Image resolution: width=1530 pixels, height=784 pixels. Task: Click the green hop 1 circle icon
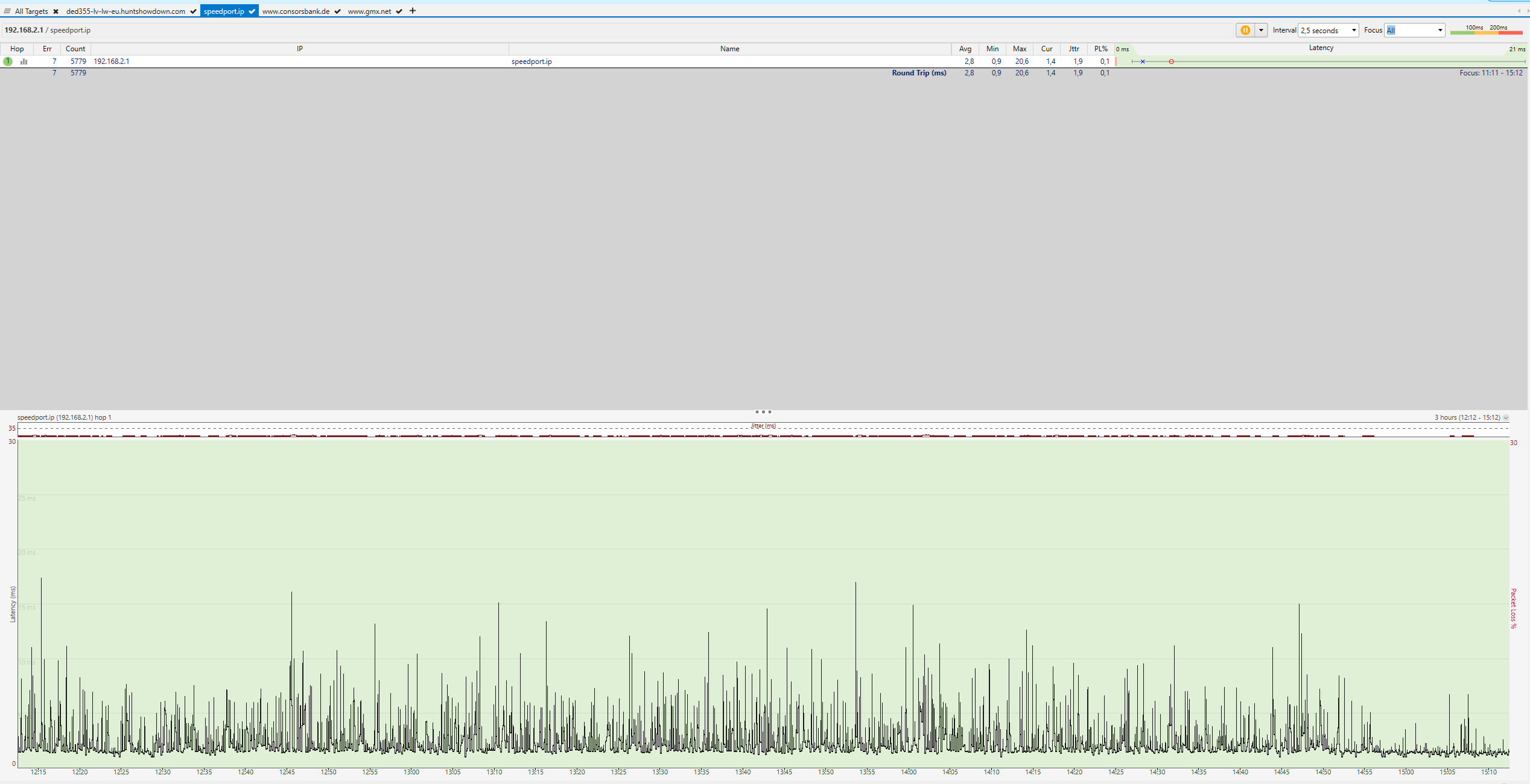tap(8, 62)
